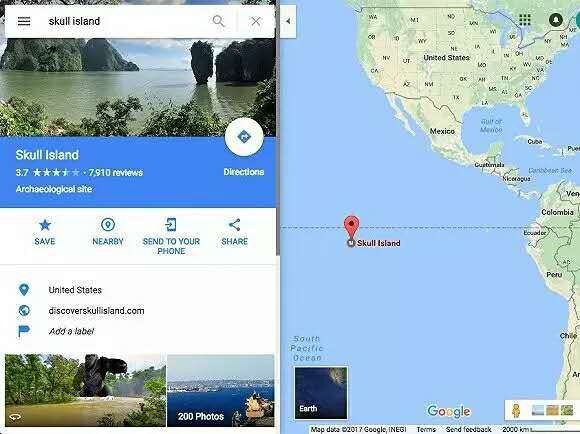The width and height of the screenshot is (580, 434).
Task: Click the red Skull Island map pin
Action: (x=351, y=227)
